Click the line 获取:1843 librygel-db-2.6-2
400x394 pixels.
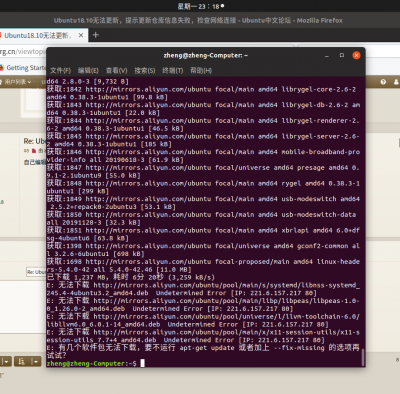[x=203, y=109]
